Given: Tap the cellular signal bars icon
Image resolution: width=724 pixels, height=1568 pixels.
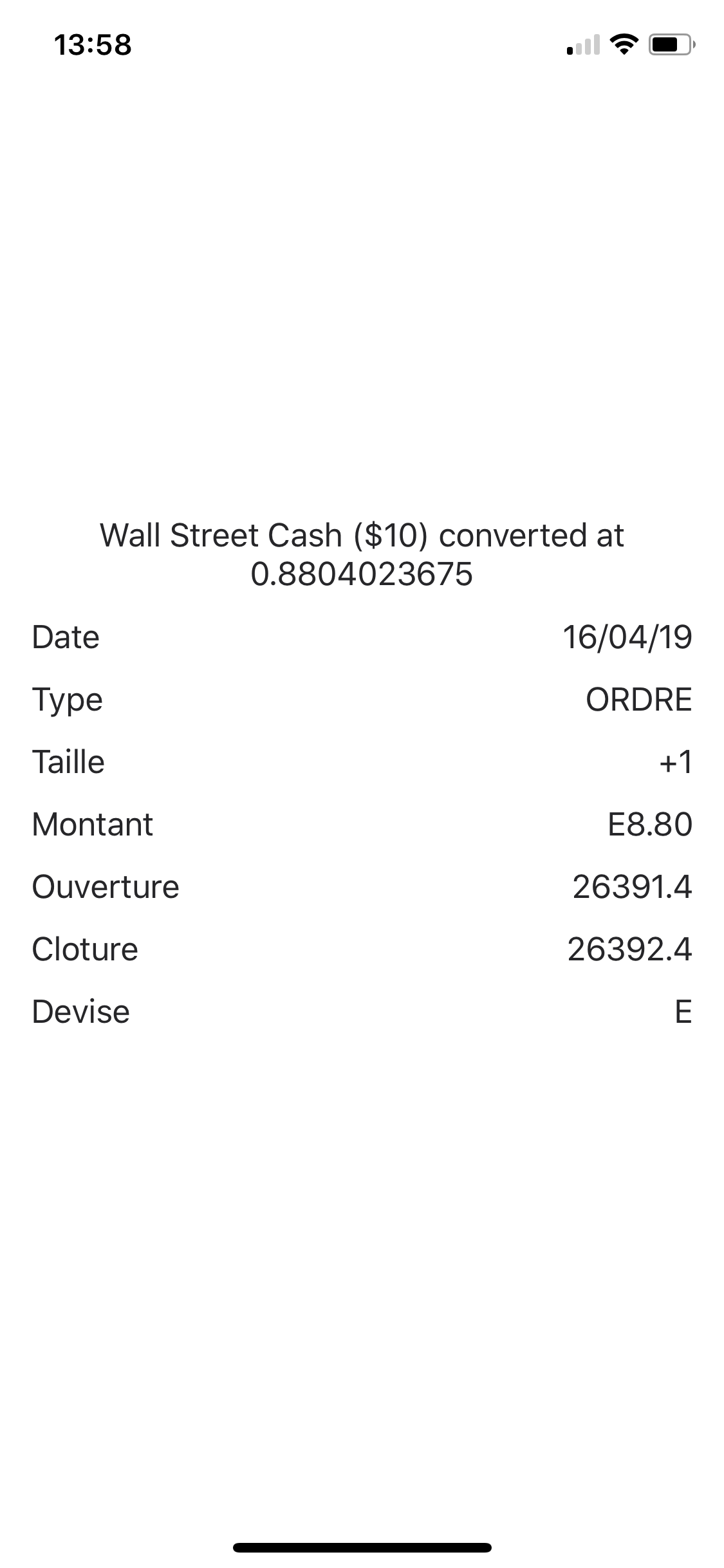Looking at the screenshot, I should click(582, 46).
